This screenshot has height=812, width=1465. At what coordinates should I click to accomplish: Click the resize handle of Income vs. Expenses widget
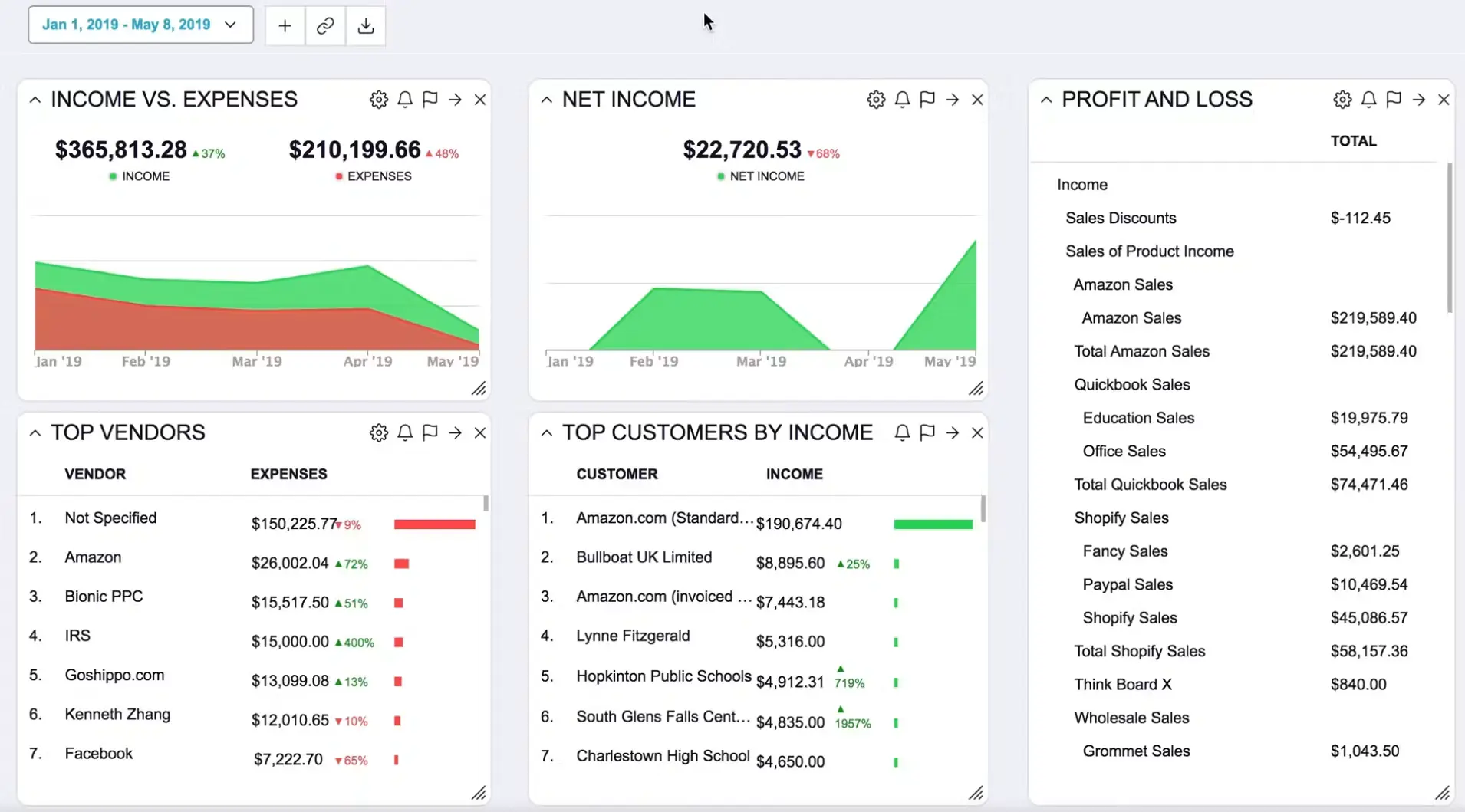(x=479, y=389)
